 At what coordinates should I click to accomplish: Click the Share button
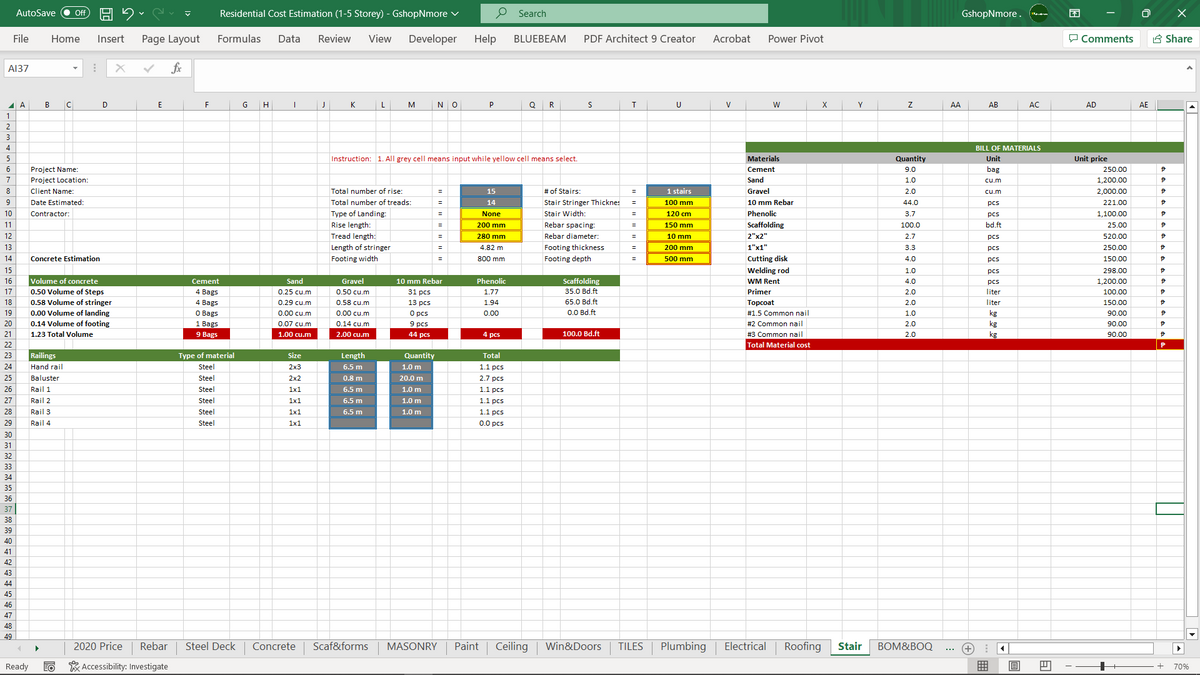point(1172,39)
